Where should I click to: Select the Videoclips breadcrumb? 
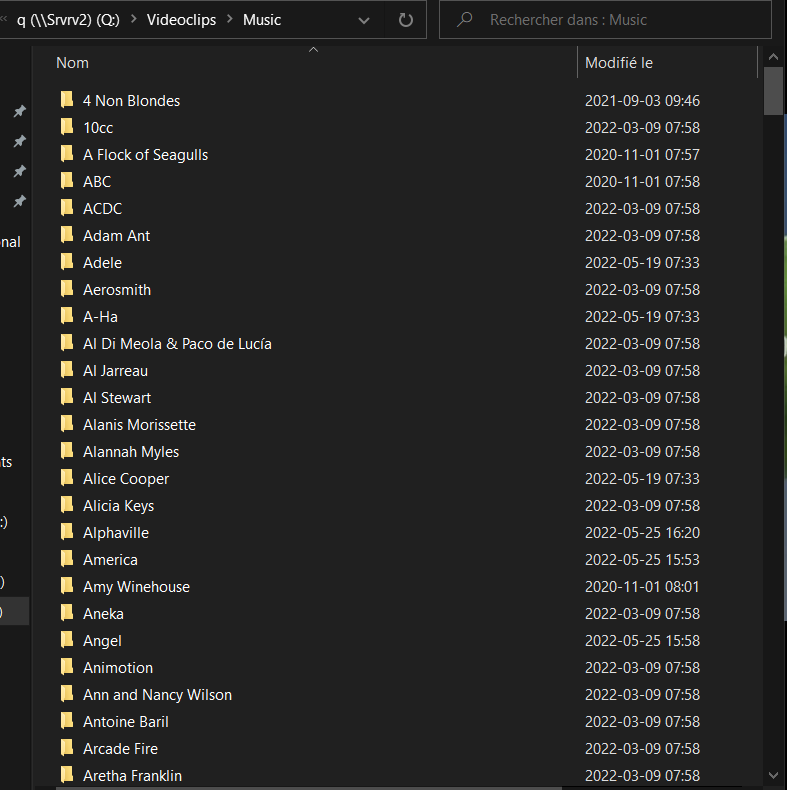point(181,20)
